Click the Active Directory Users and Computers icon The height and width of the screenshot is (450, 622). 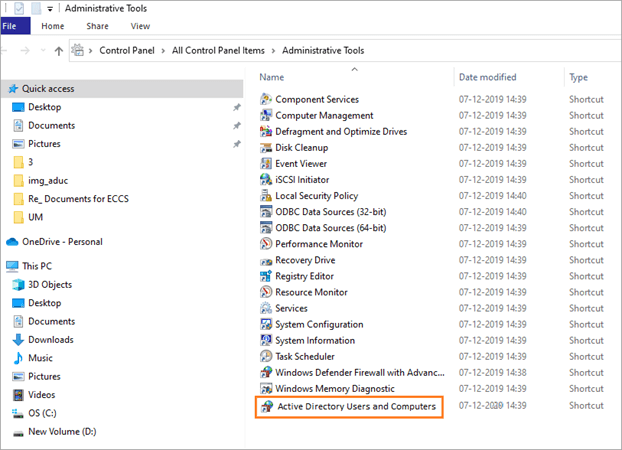[267, 406]
